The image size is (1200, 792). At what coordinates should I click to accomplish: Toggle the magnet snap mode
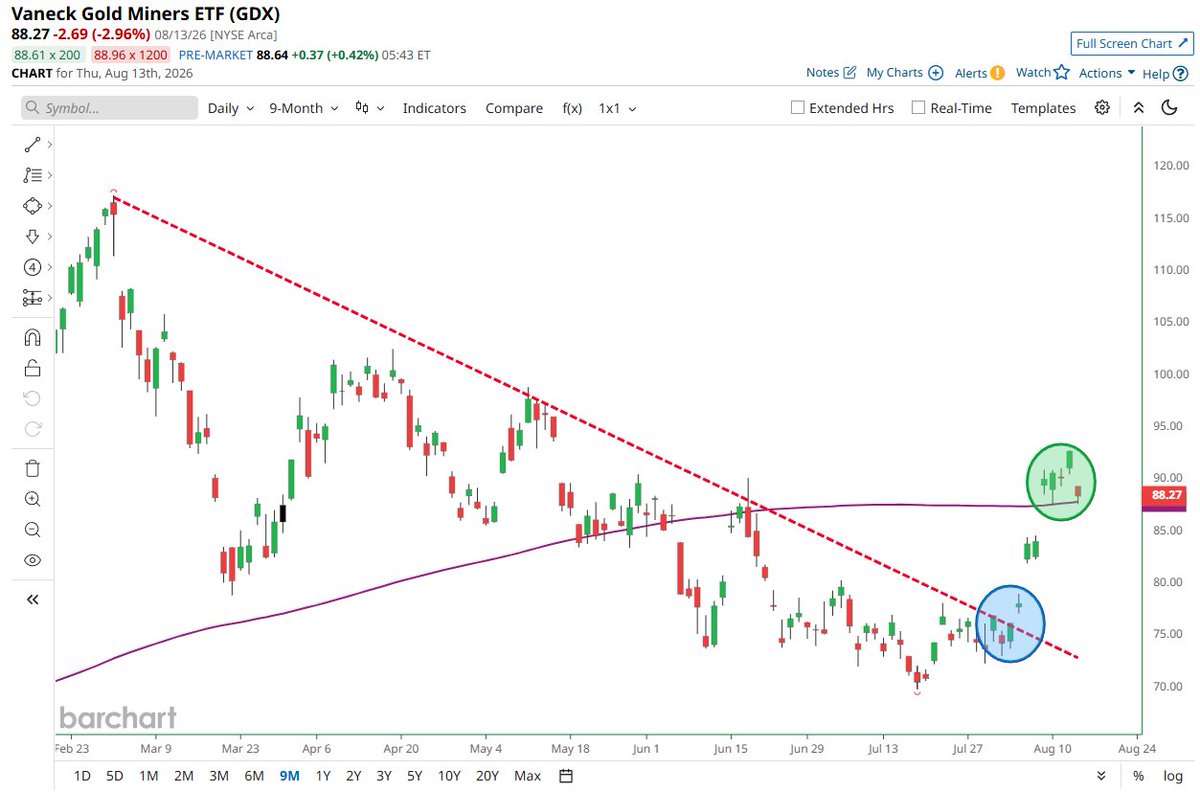tap(31, 337)
